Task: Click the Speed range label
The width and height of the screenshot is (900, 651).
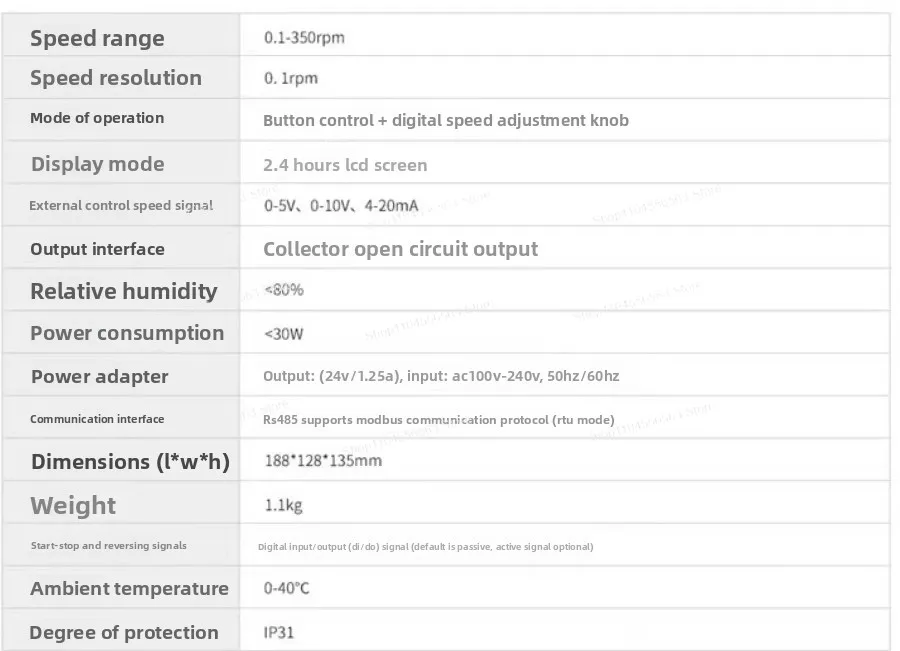Action: [97, 38]
